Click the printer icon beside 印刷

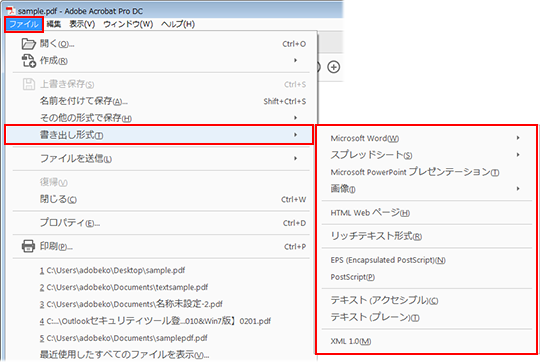pos(28,246)
